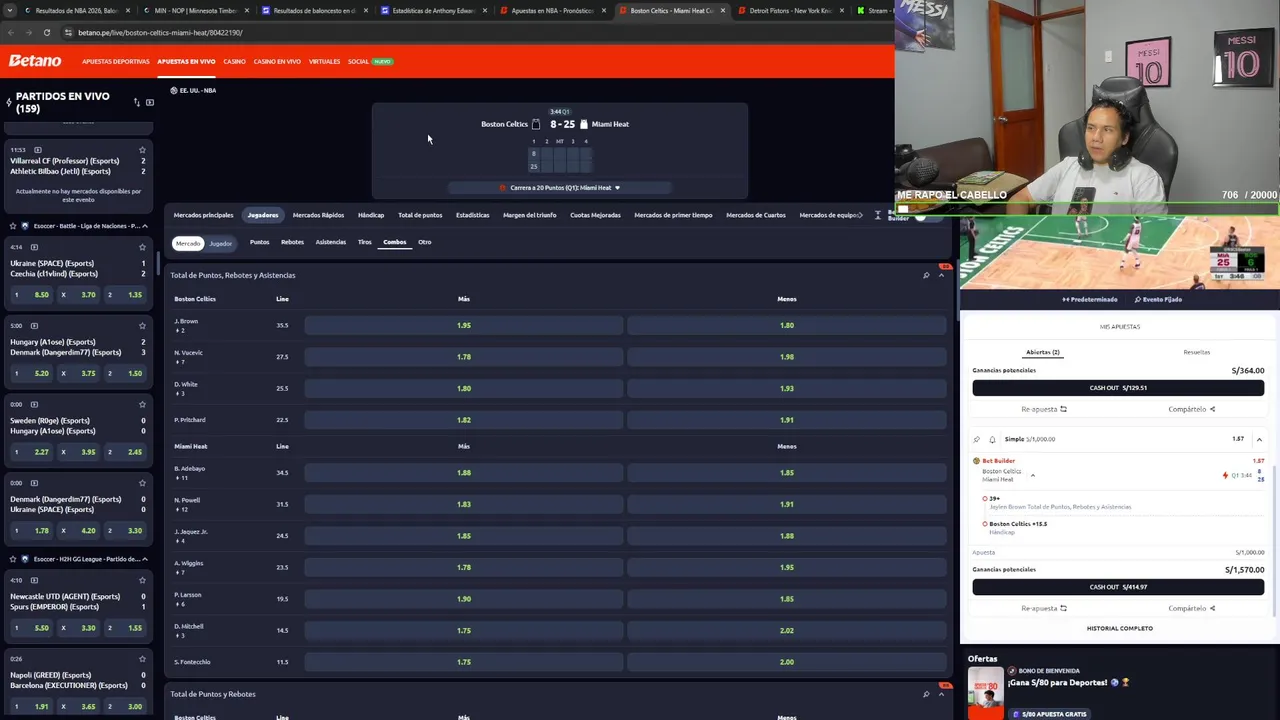This screenshot has height=720, width=1280.
Task: Click the bell notification icon on Simple bet
Action: [x=992, y=439]
